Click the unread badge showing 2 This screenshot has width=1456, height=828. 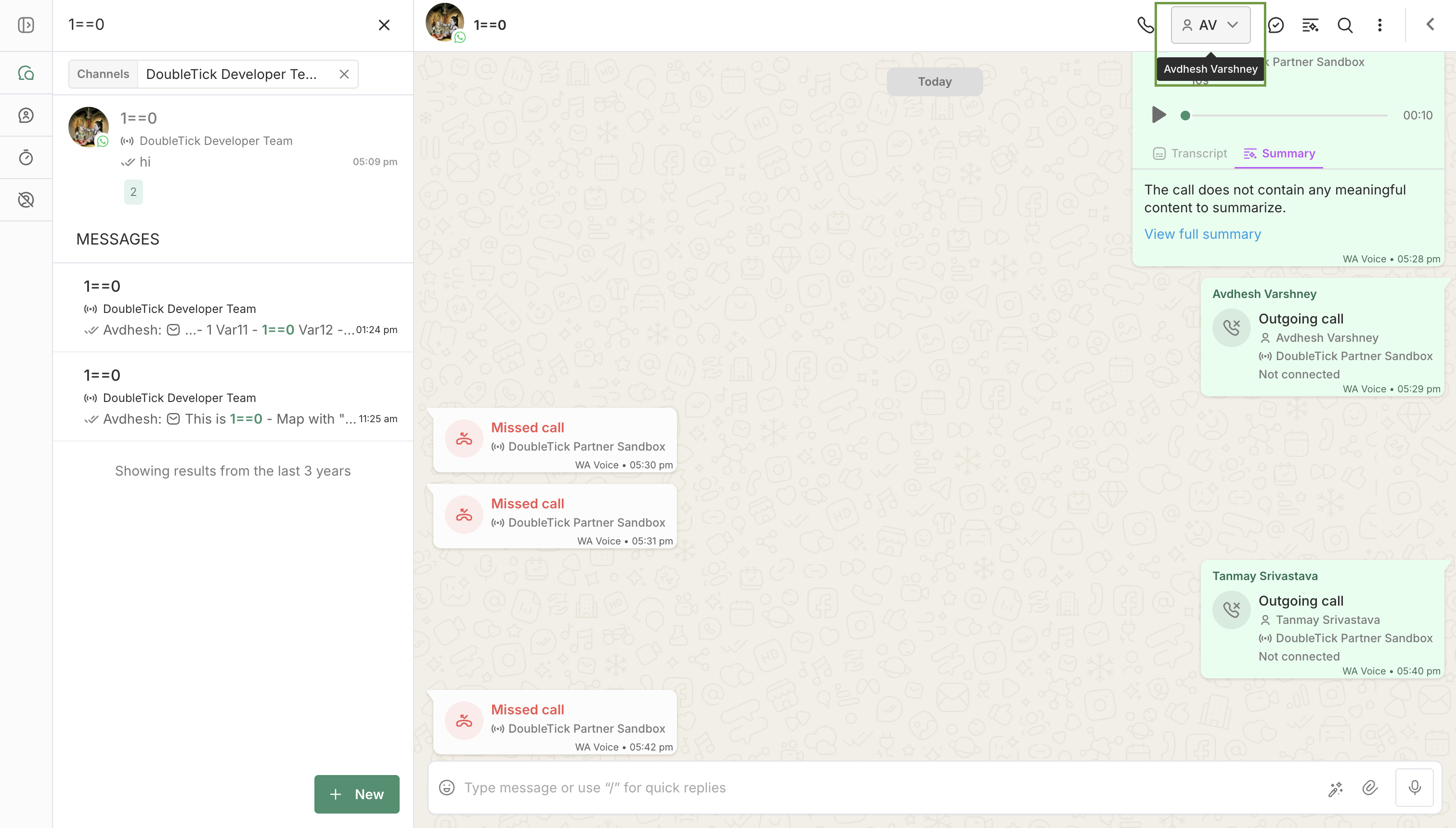click(x=133, y=192)
